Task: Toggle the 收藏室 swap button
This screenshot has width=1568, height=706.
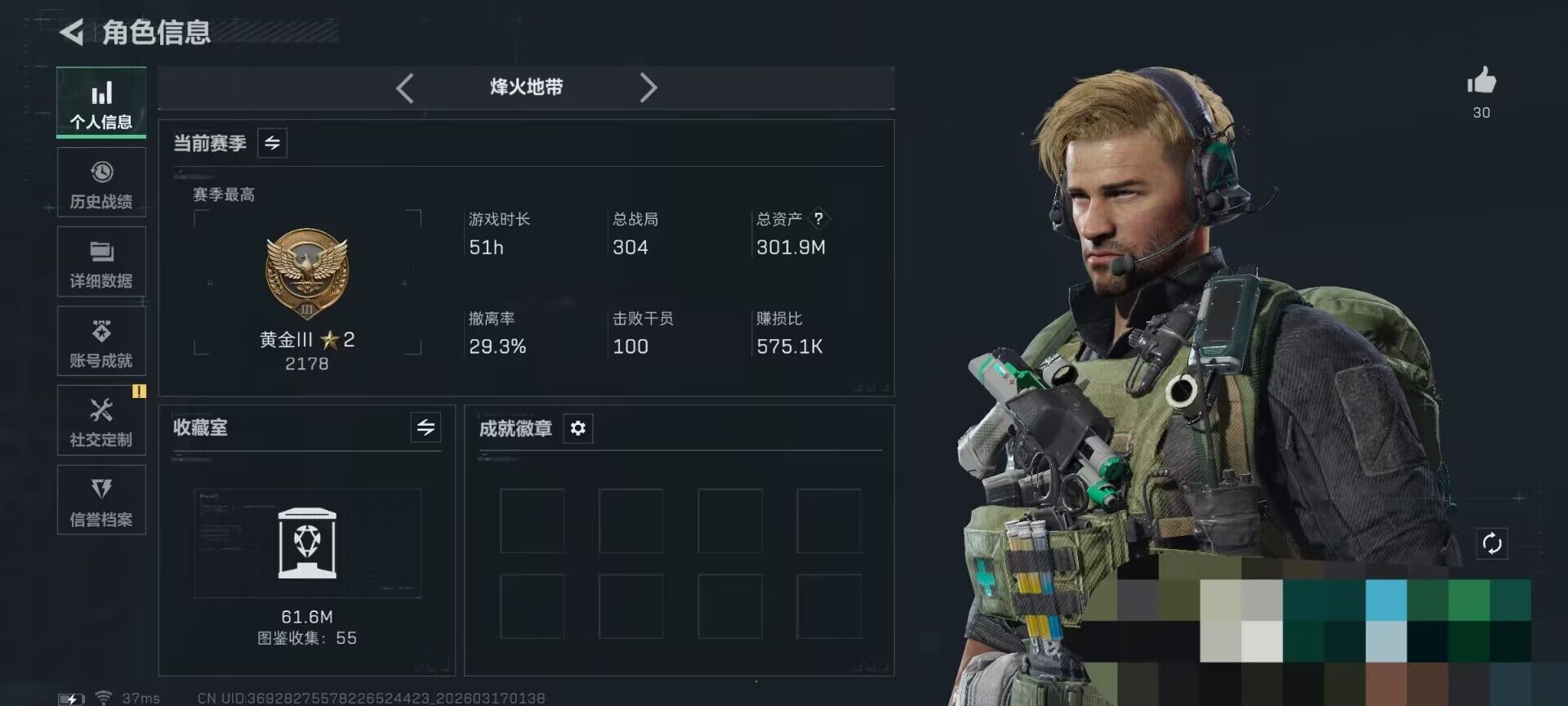Action: (x=425, y=427)
